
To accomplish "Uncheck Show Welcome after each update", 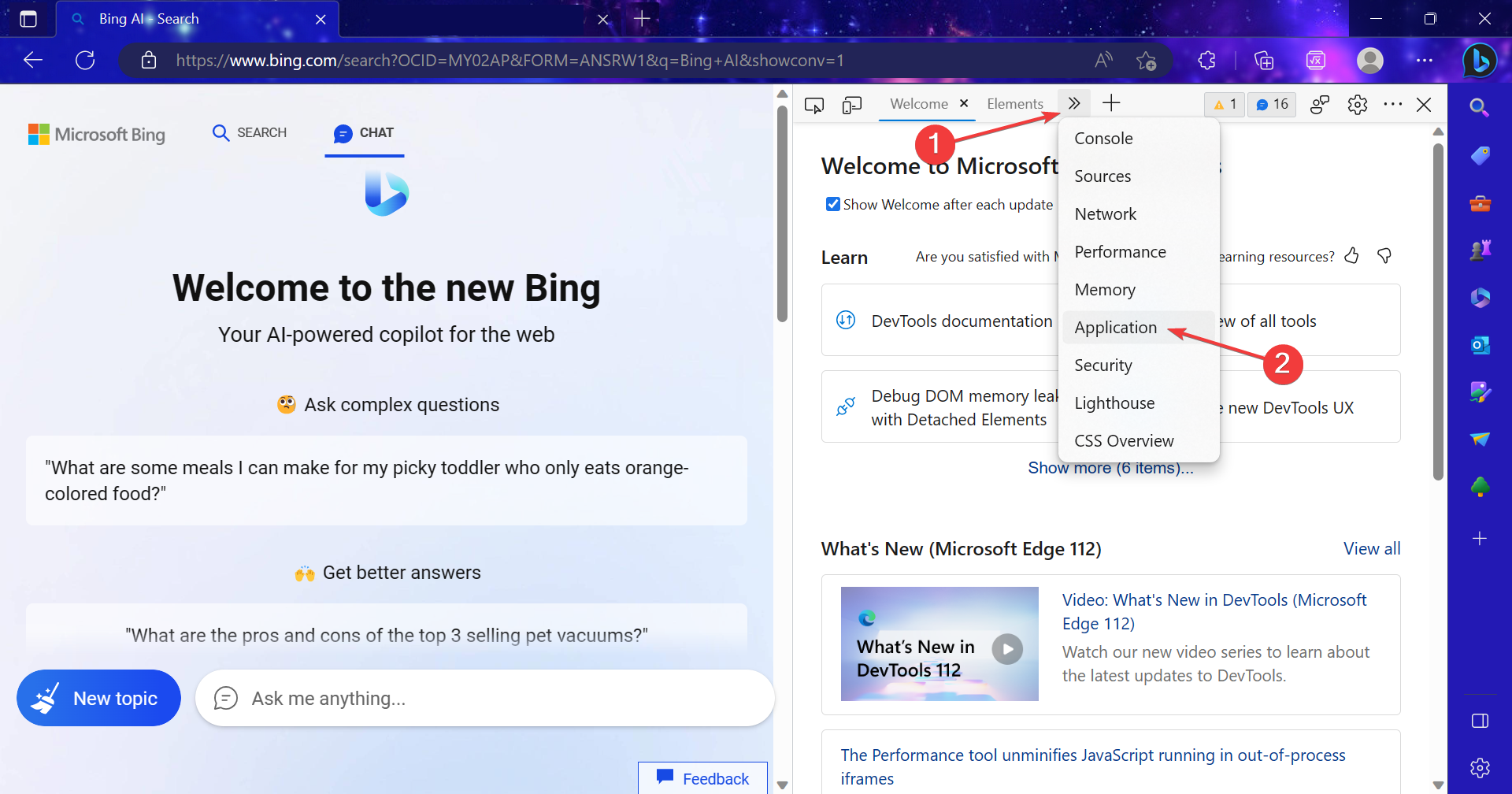I will (833, 204).
